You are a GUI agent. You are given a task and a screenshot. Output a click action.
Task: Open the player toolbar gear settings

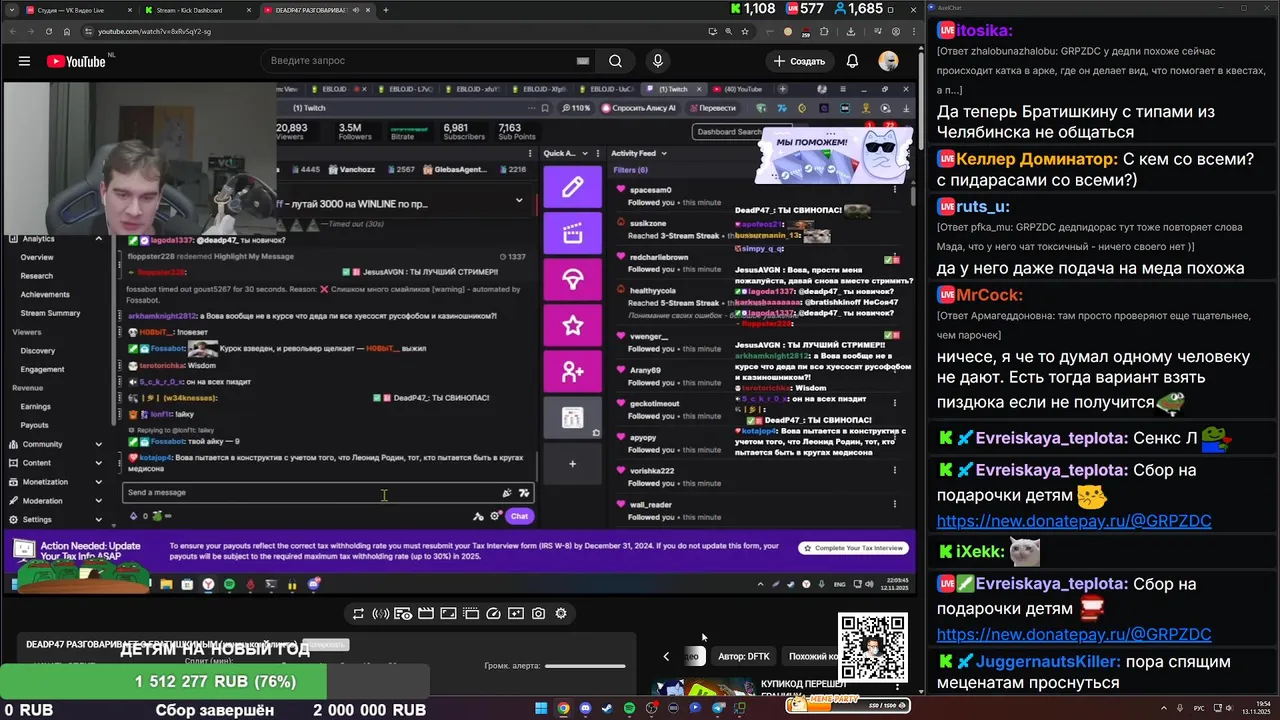pos(561,614)
